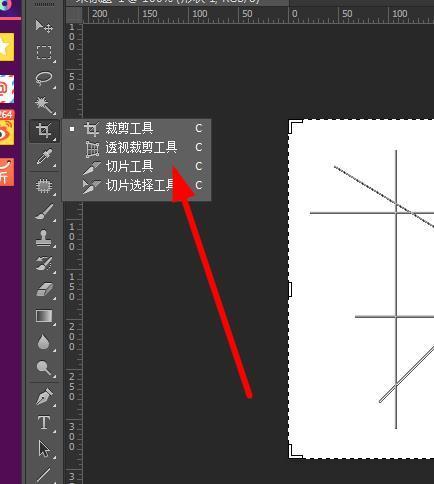The image size is (434, 484).
Task: Choose 透视裁剪工具 from flyout menu
Action: (137, 147)
